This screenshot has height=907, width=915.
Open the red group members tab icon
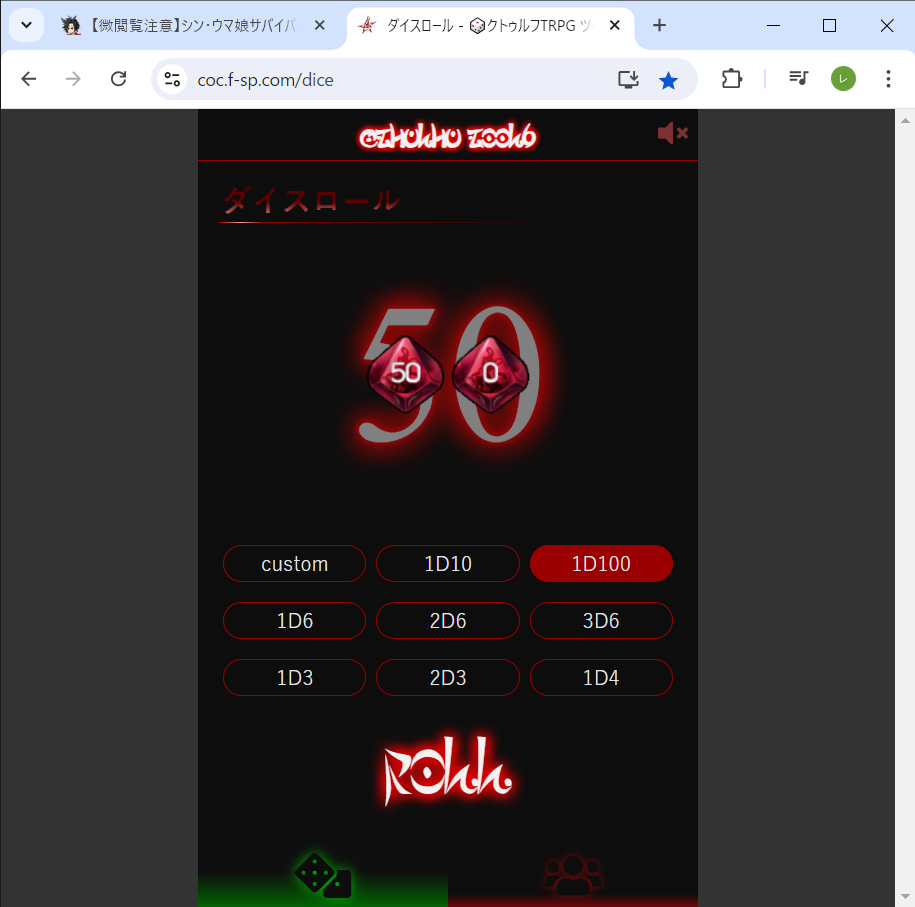pos(572,875)
